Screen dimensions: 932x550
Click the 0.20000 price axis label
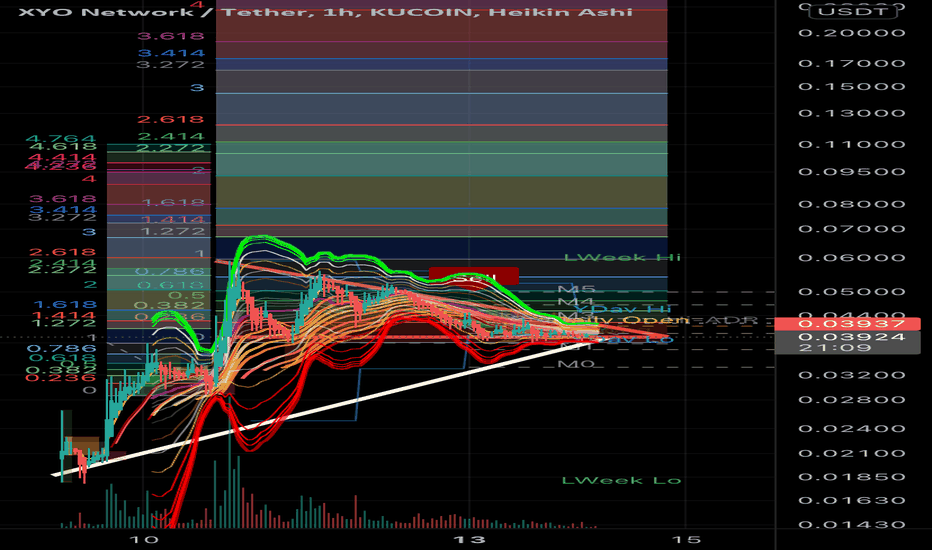[x=852, y=33]
